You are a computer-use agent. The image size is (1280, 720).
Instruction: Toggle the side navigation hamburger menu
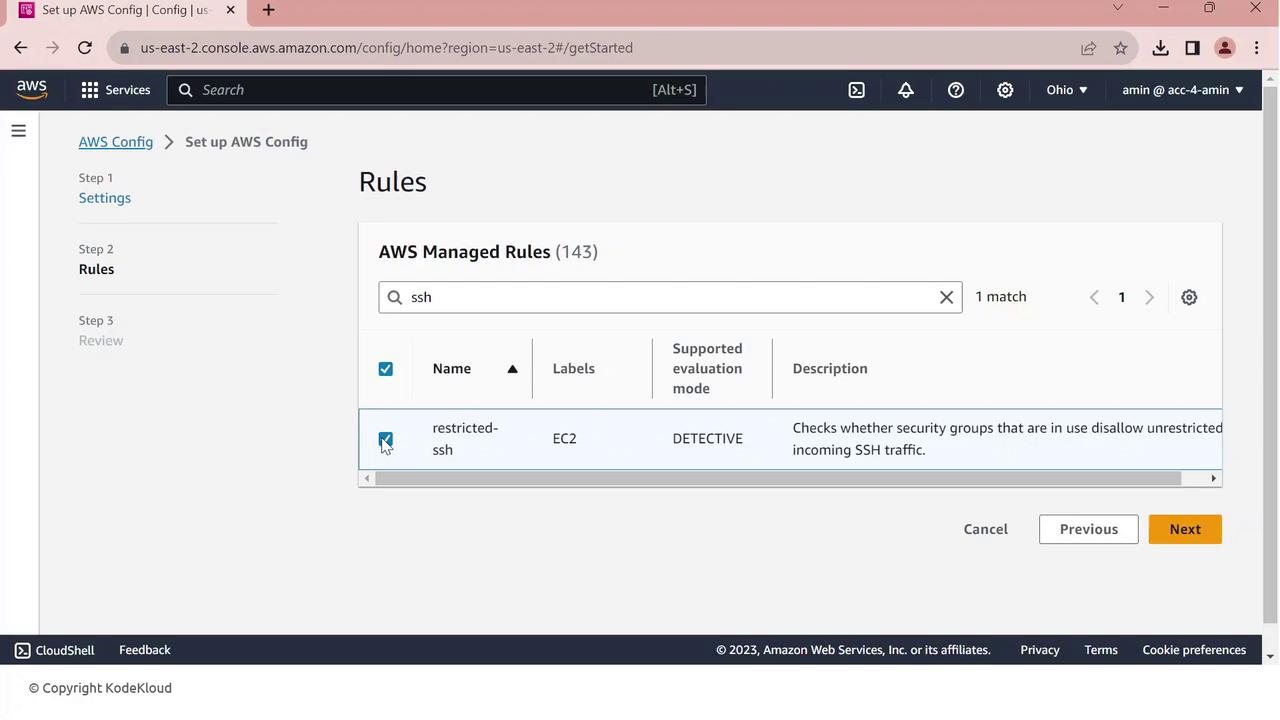pyautogui.click(x=18, y=131)
